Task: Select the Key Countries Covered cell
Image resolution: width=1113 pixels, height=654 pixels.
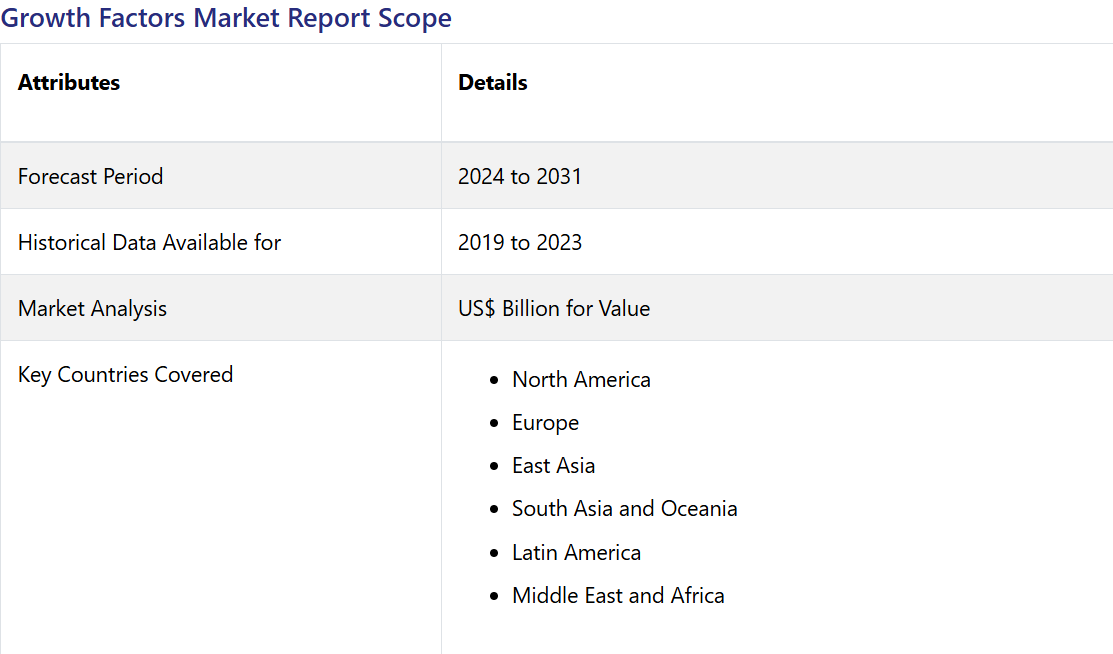Action: [125, 375]
